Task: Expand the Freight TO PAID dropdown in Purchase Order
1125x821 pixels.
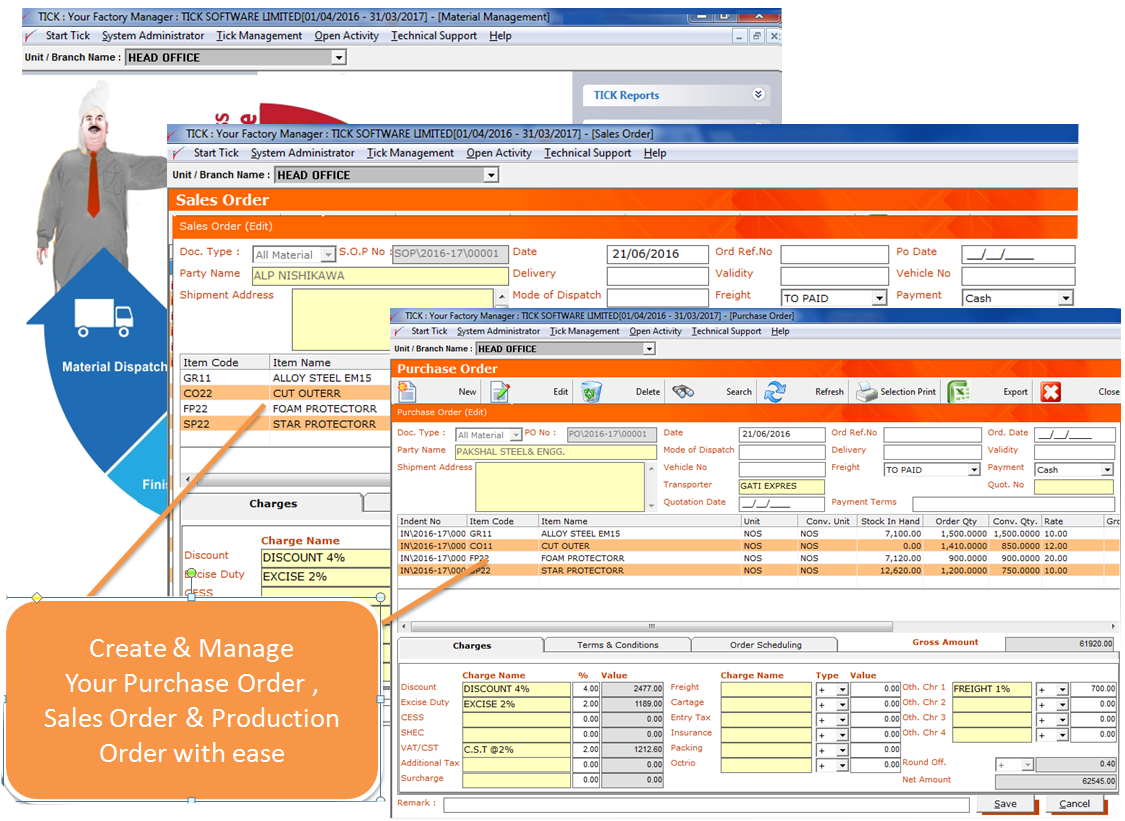Action: coord(974,469)
